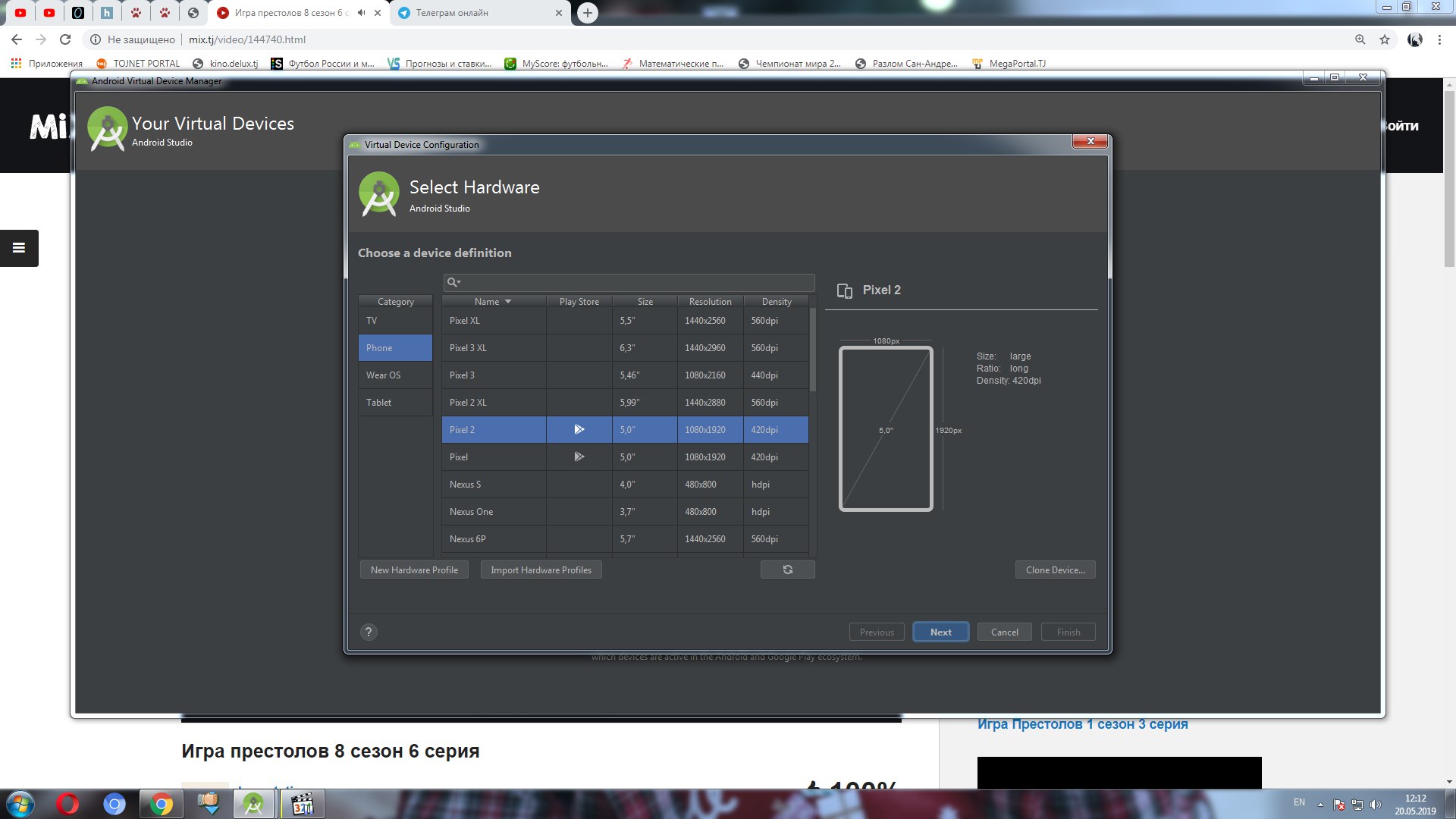Click the Density column header
Viewport: 1456px width, 819px height.
tap(776, 302)
